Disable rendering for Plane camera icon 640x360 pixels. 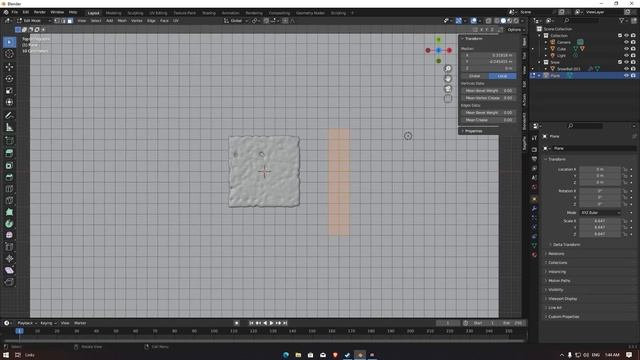tap(633, 76)
